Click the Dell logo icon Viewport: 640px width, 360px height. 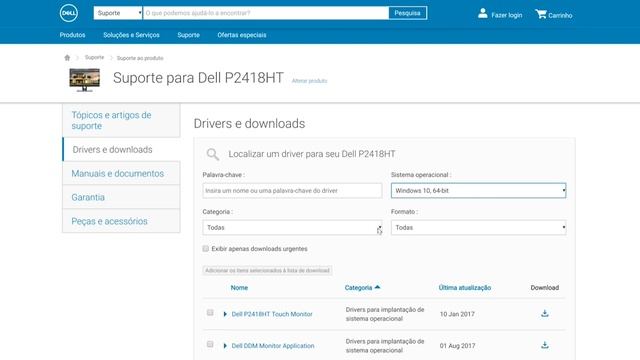click(69, 13)
